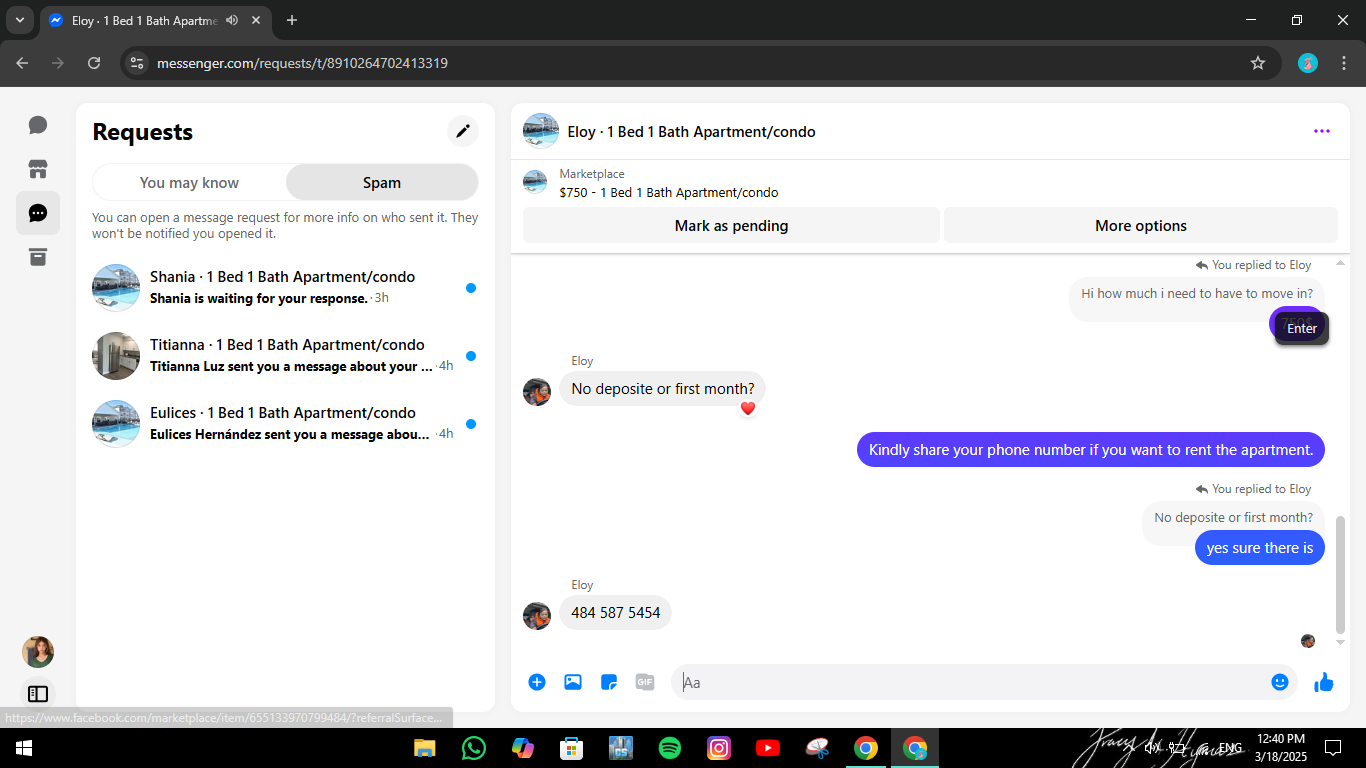Collapse the sidebar panel toggle icon
This screenshot has height=768, width=1366.
tap(38, 693)
